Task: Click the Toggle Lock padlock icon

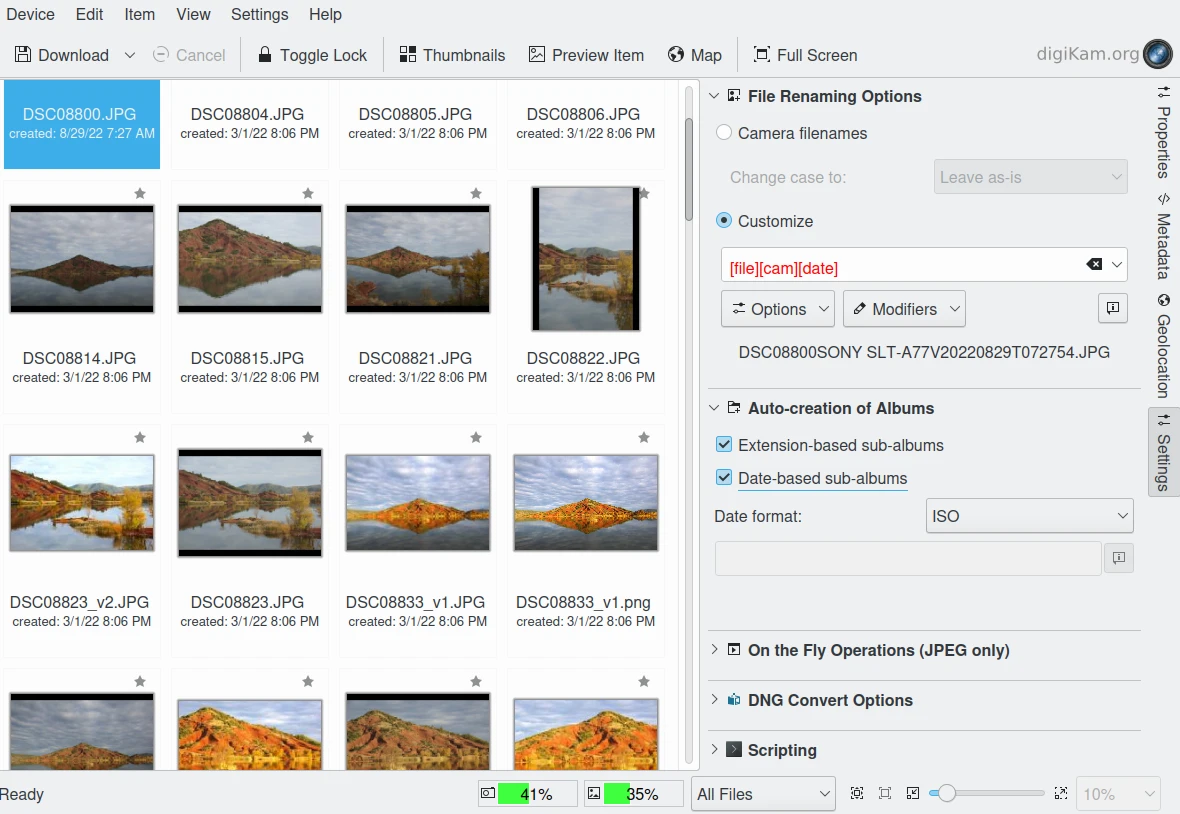Action: (265, 55)
